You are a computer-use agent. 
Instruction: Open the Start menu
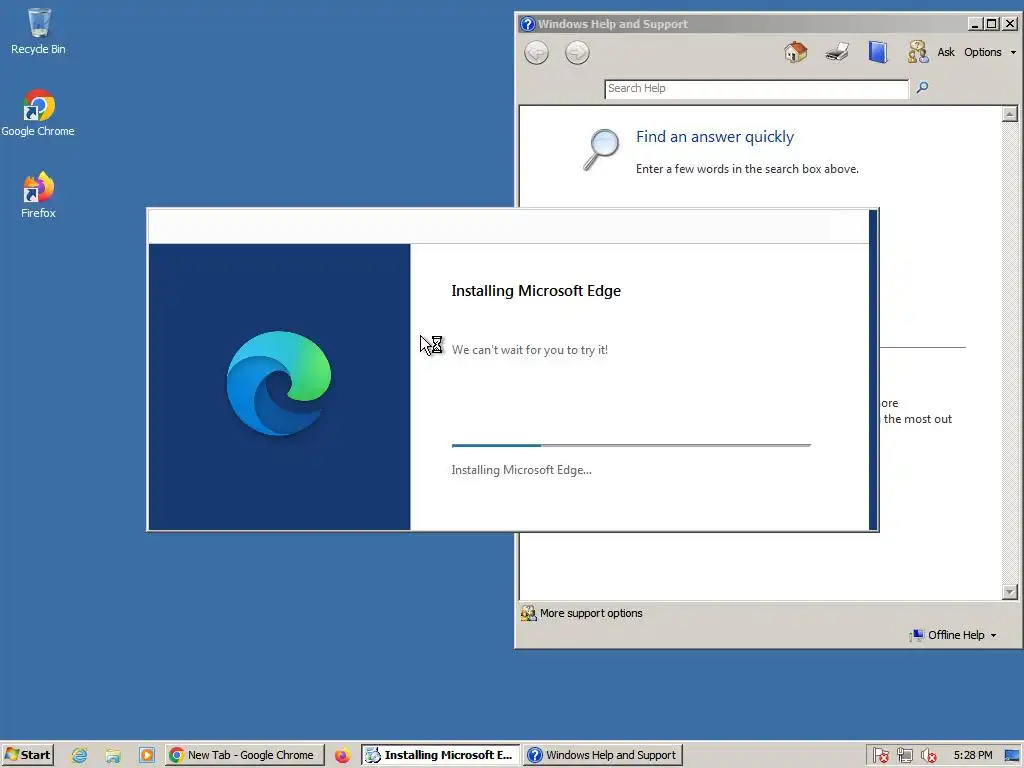[x=27, y=755]
